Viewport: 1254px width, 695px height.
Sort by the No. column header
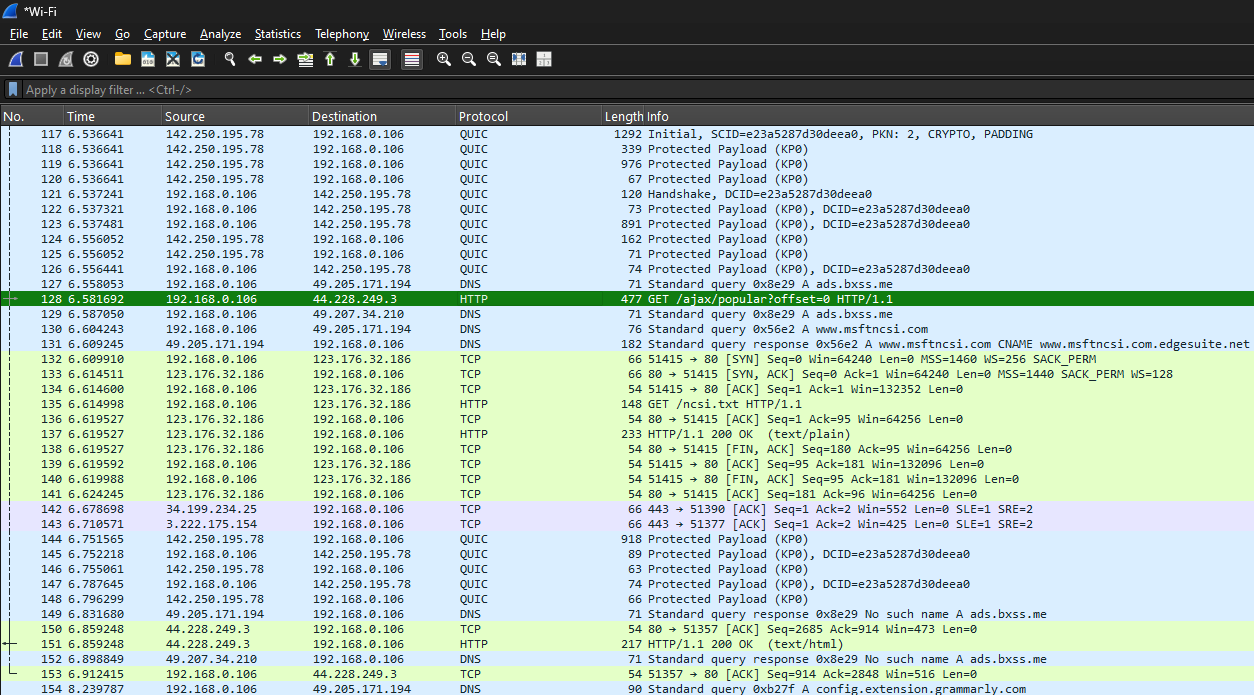[32, 116]
